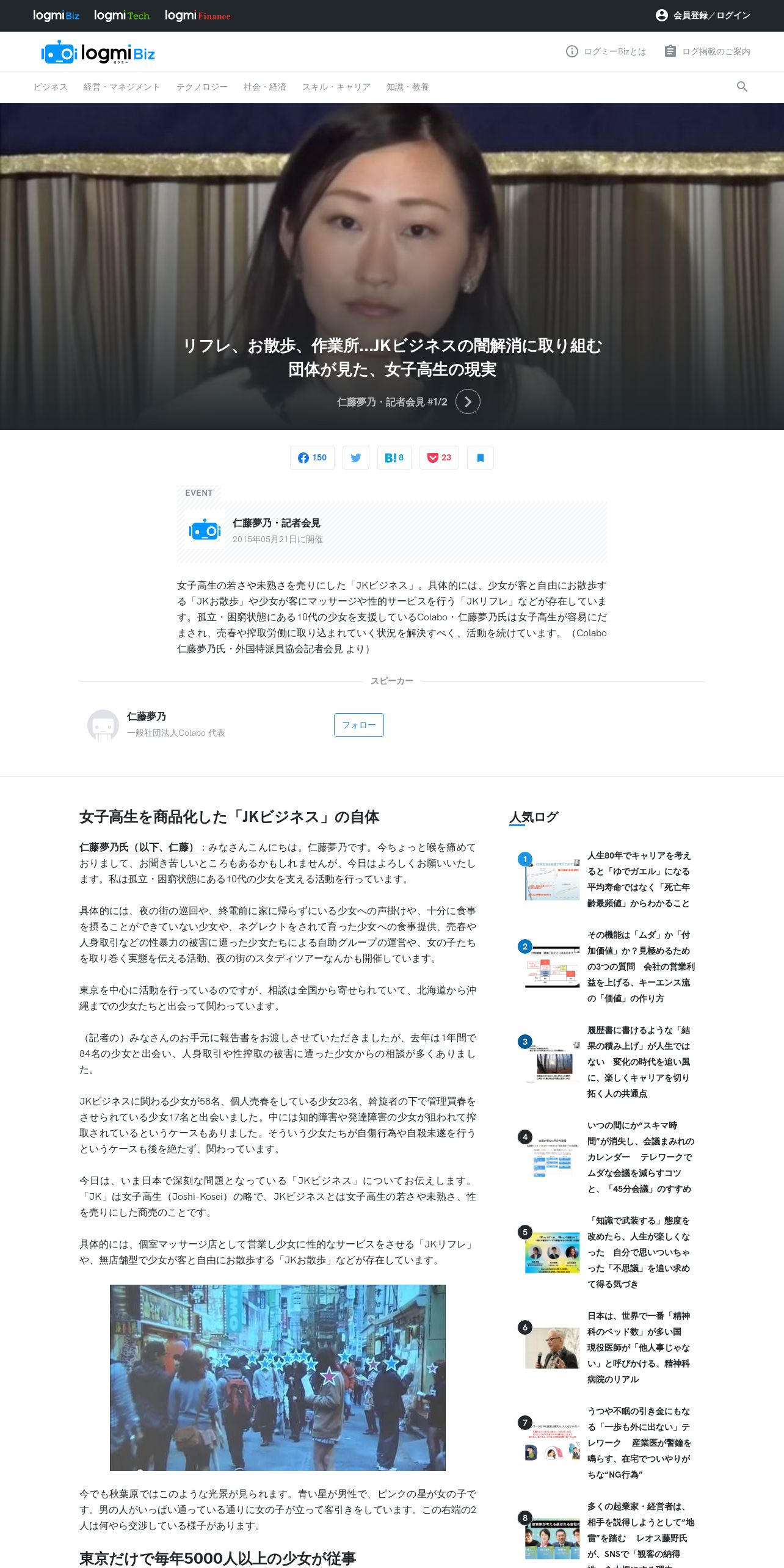Image resolution: width=784 pixels, height=1568 pixels.
Task: Select the スキル・キャリア category
Action: coord(336,87)
